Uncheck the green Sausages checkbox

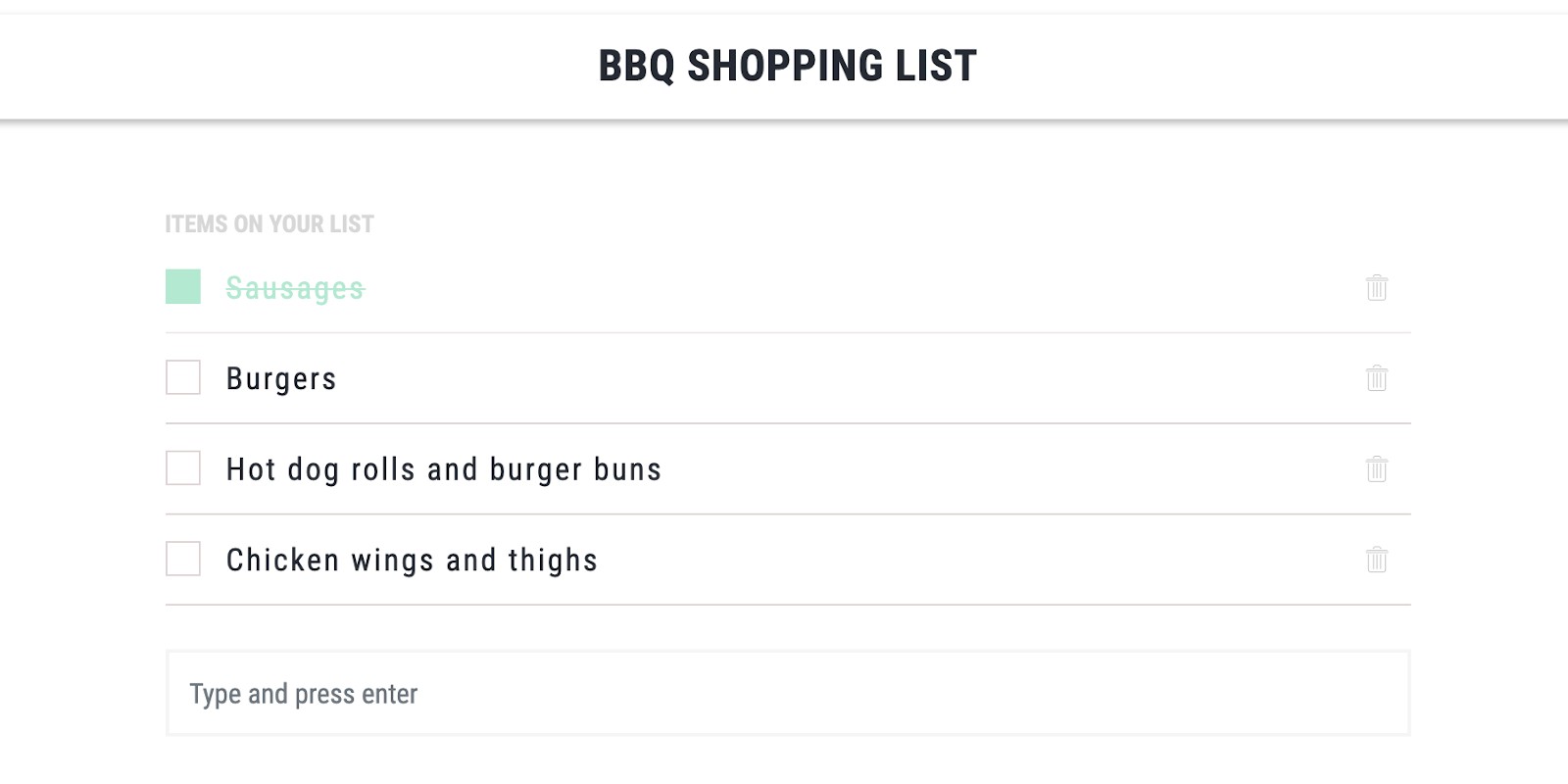(183, 287)
